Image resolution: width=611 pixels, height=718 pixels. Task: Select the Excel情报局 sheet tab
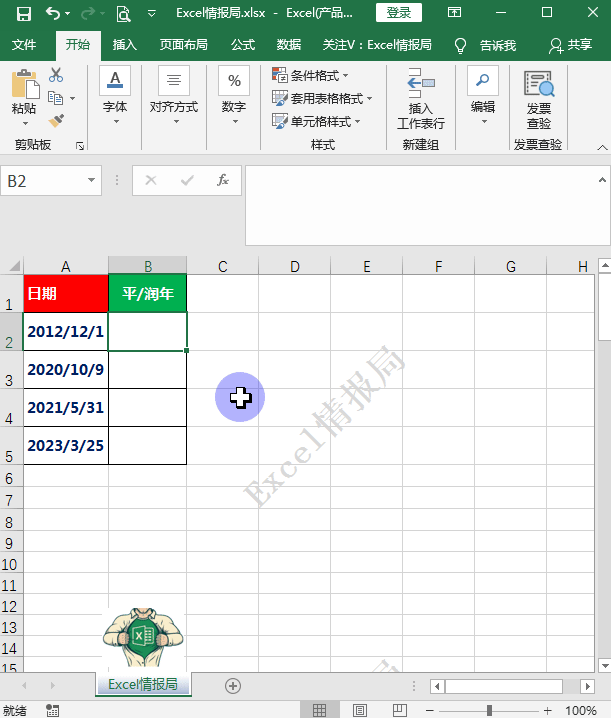(x=143, y=685)
